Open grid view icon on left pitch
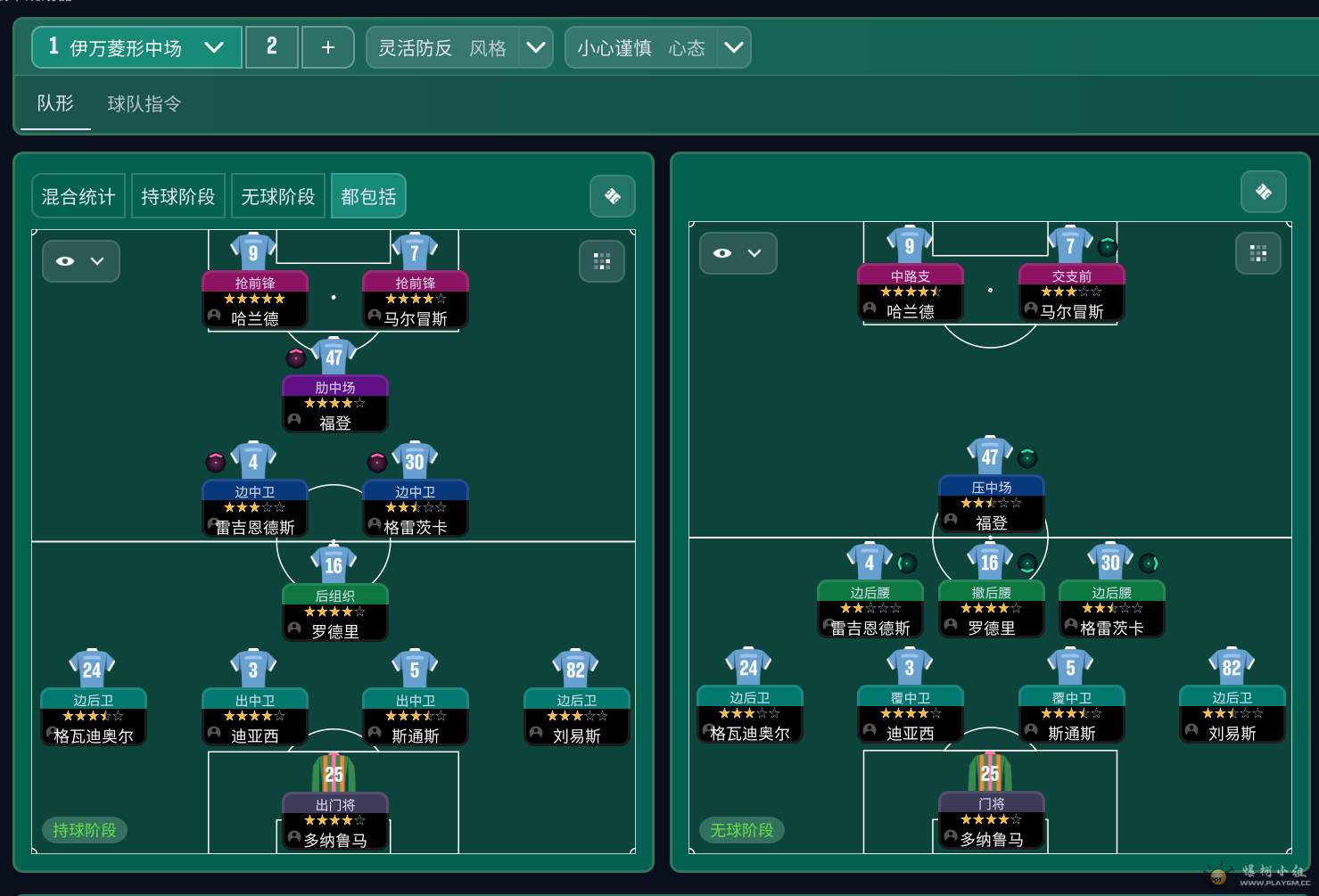This screenshot has width=1319, height=896. (602, 261)
